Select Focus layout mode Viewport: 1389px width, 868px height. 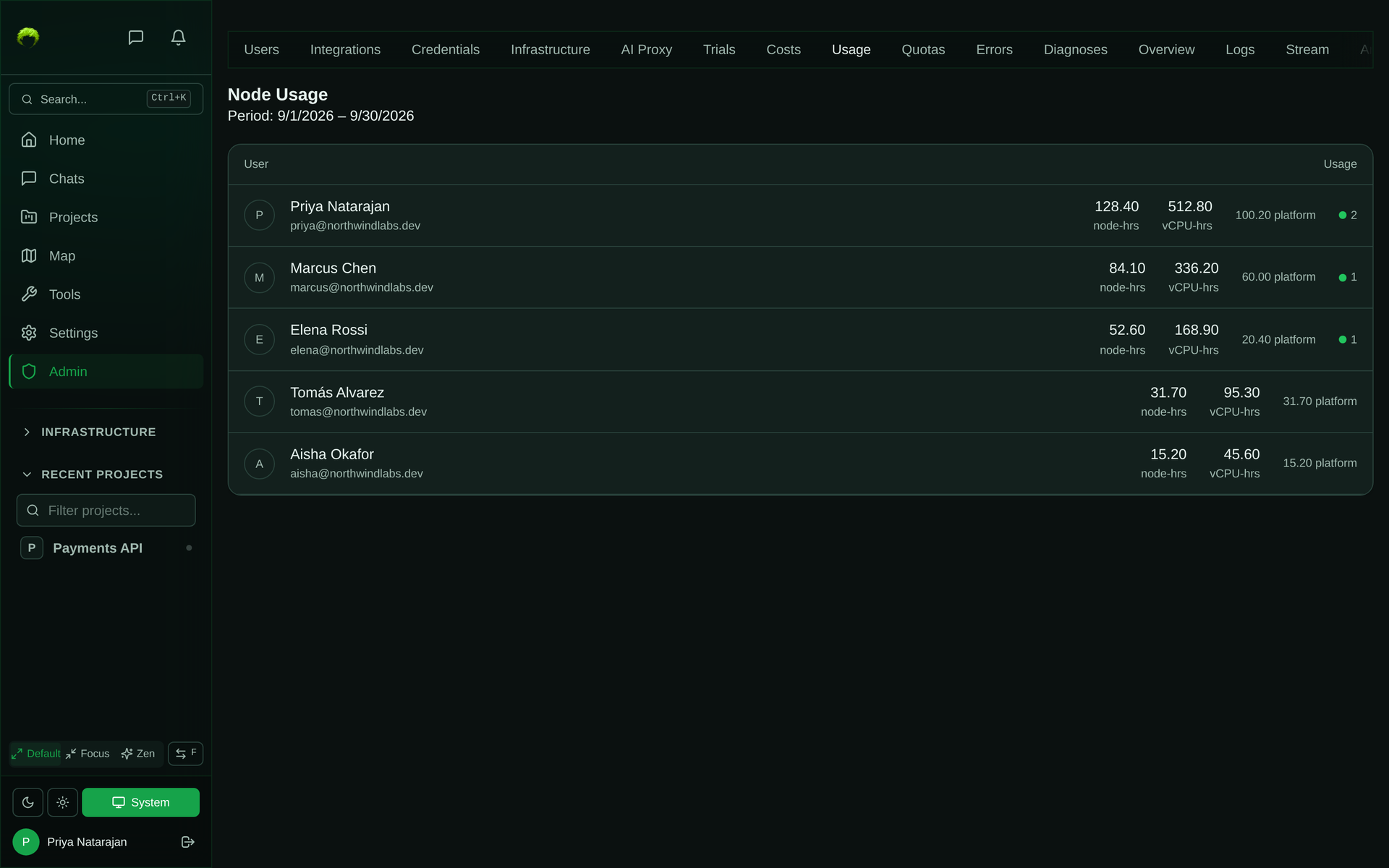coord(88,753)
